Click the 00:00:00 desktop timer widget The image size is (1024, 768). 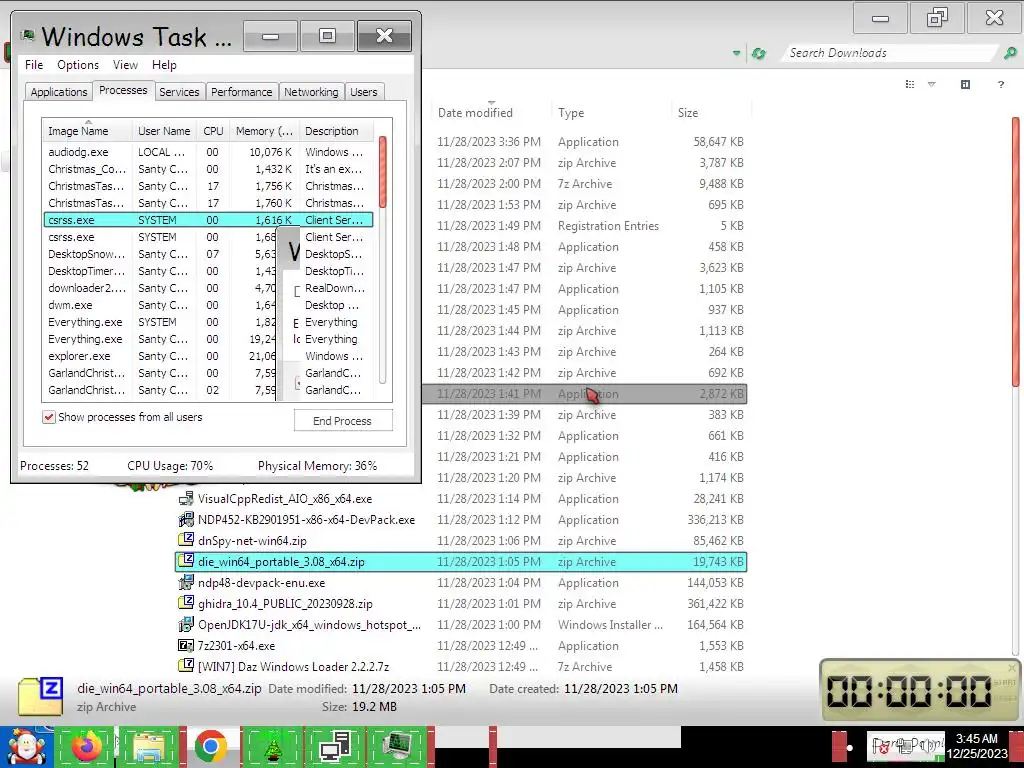tap(920, 690)
